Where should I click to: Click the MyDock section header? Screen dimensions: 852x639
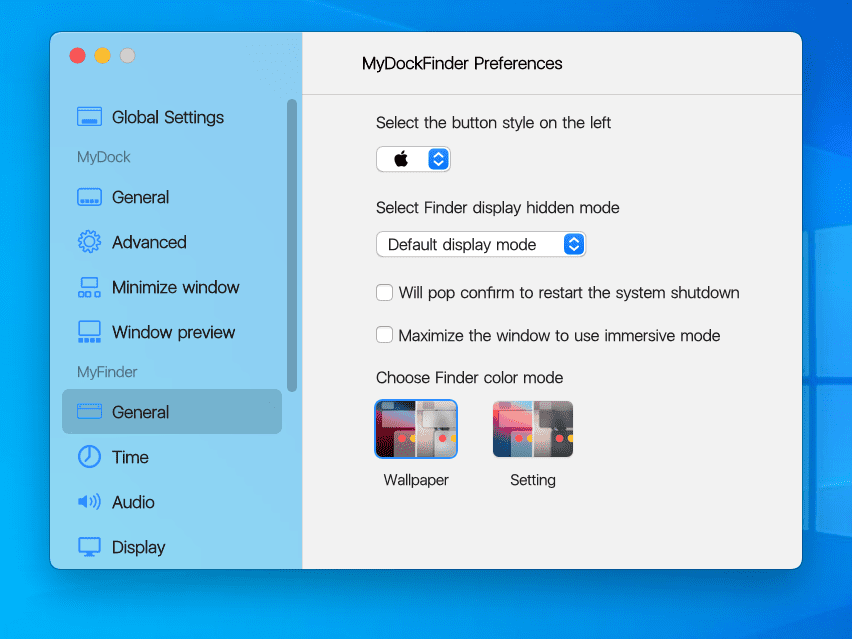tap(103, 157)
